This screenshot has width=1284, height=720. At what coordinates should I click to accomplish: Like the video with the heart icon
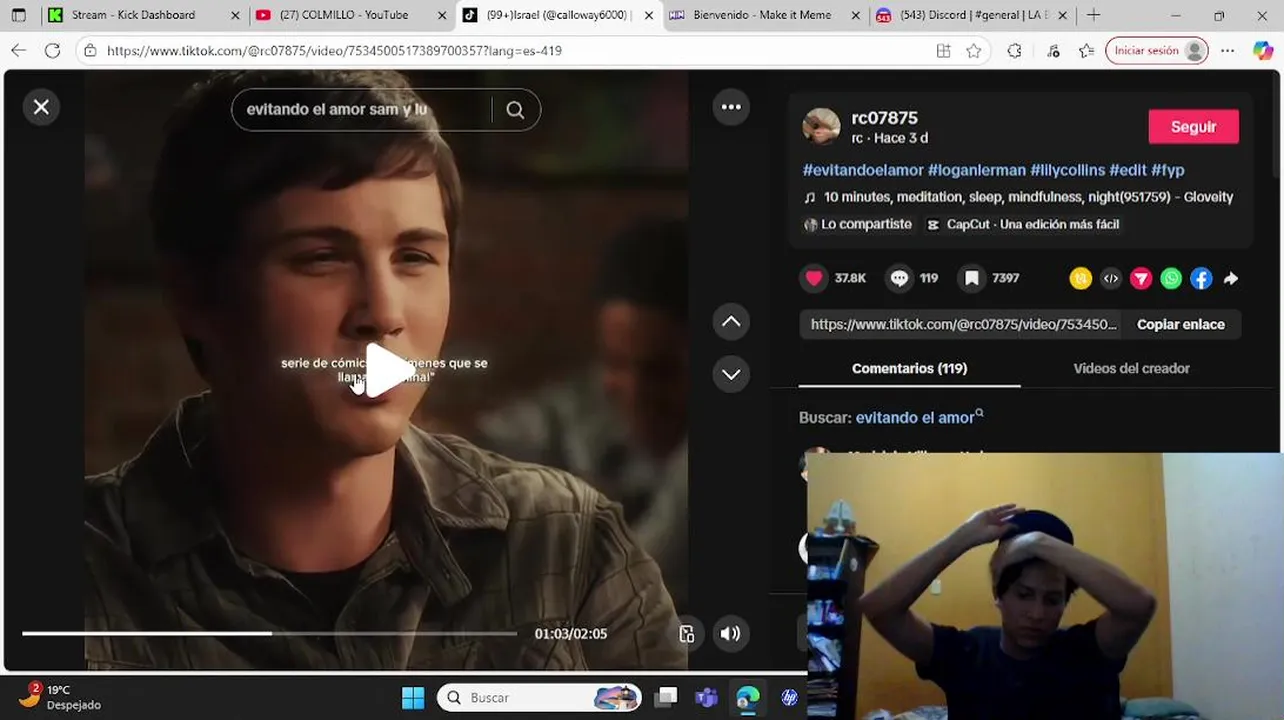[814, 278]
